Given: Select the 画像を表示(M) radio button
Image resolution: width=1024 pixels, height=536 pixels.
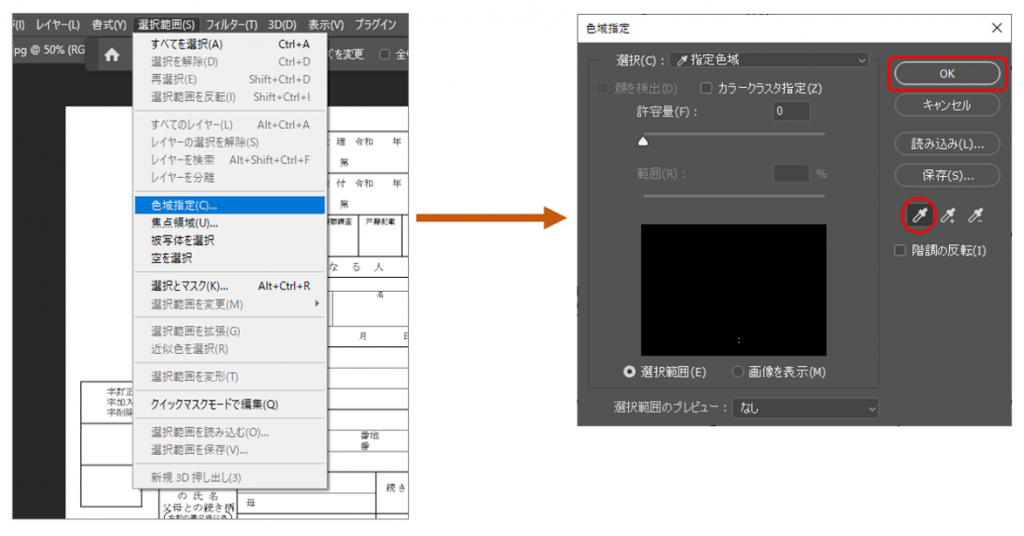Looking at the screenshot, I should click(738, 371).
